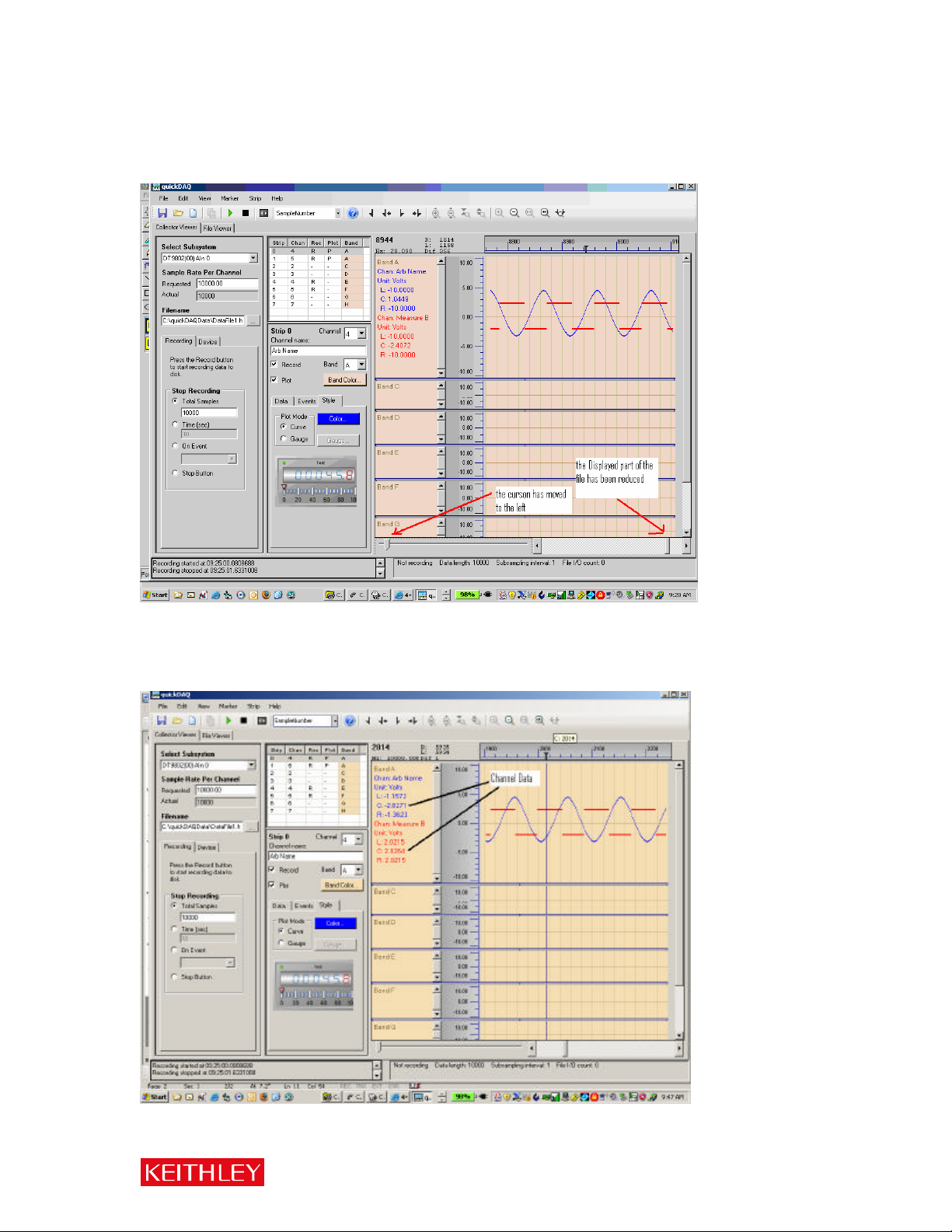Open Band dropdown beside Record, lower window
The image size is (952, 1232).
(x=358, y=870)
